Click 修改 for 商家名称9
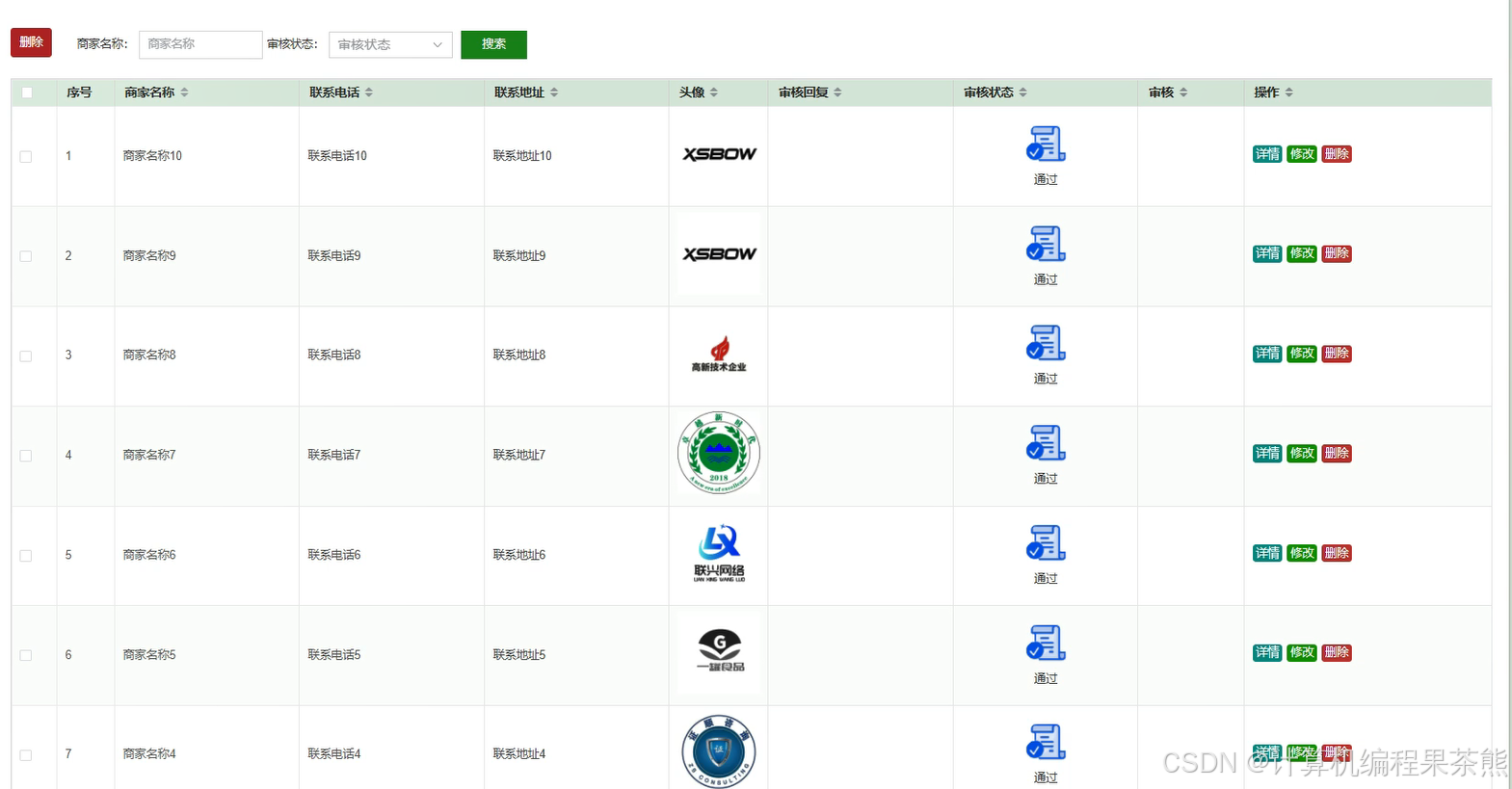The height and width of the screenshot is (789, 1512). point(1302,253)
